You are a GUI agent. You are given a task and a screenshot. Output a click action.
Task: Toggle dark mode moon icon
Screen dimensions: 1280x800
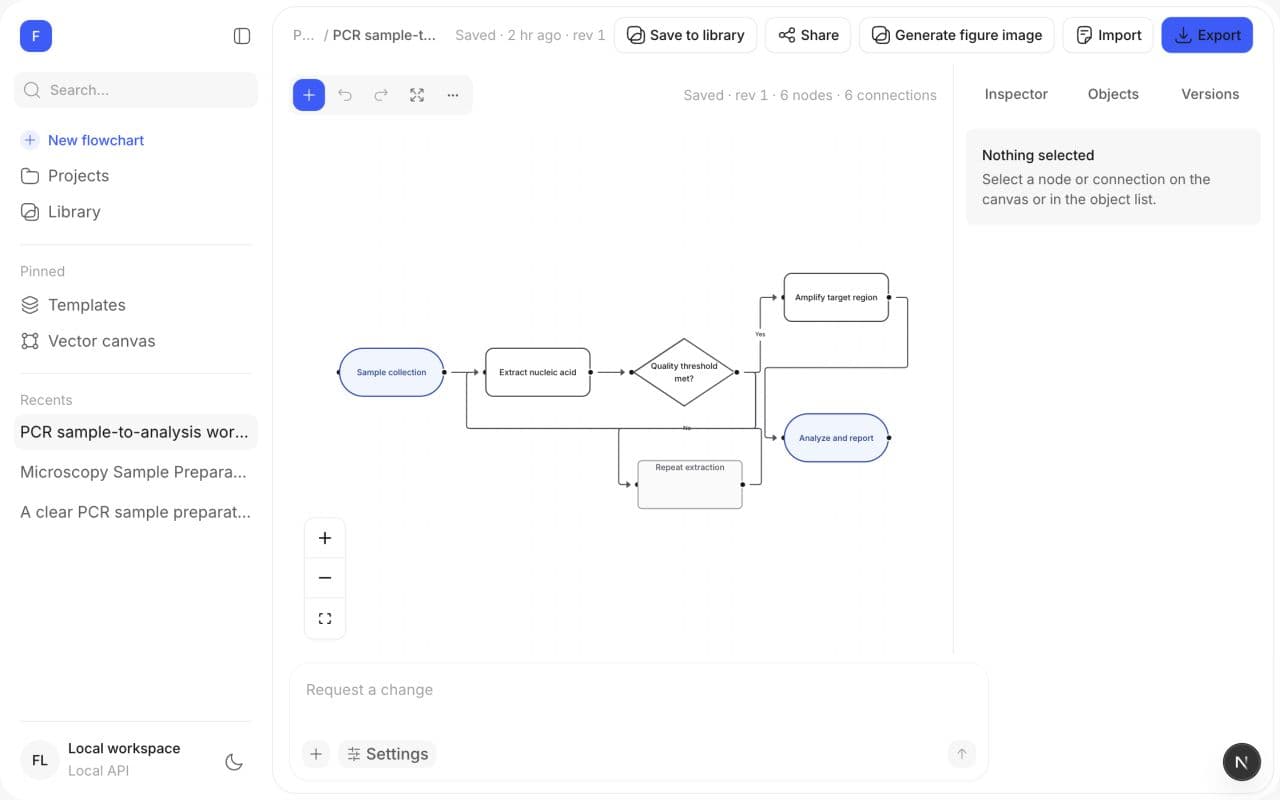(234, 762)
